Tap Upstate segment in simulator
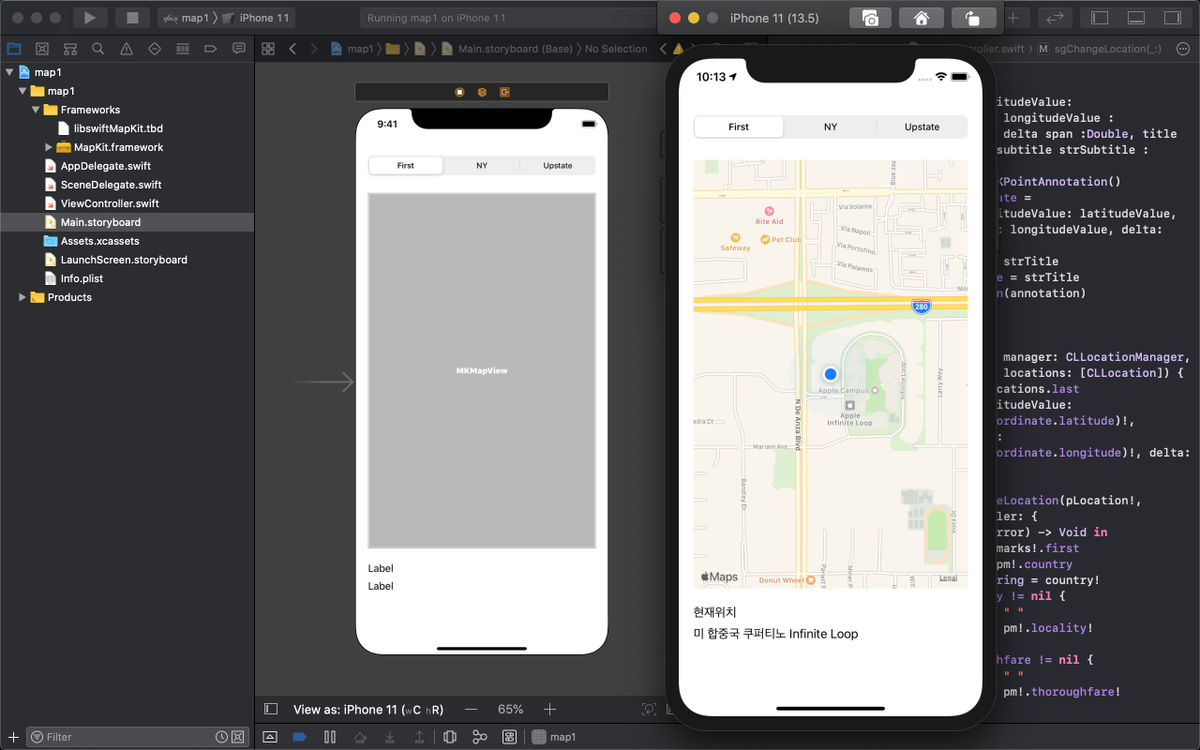Image resolution: width=1200 pixels, height=750 pixels. click(922, 127)
